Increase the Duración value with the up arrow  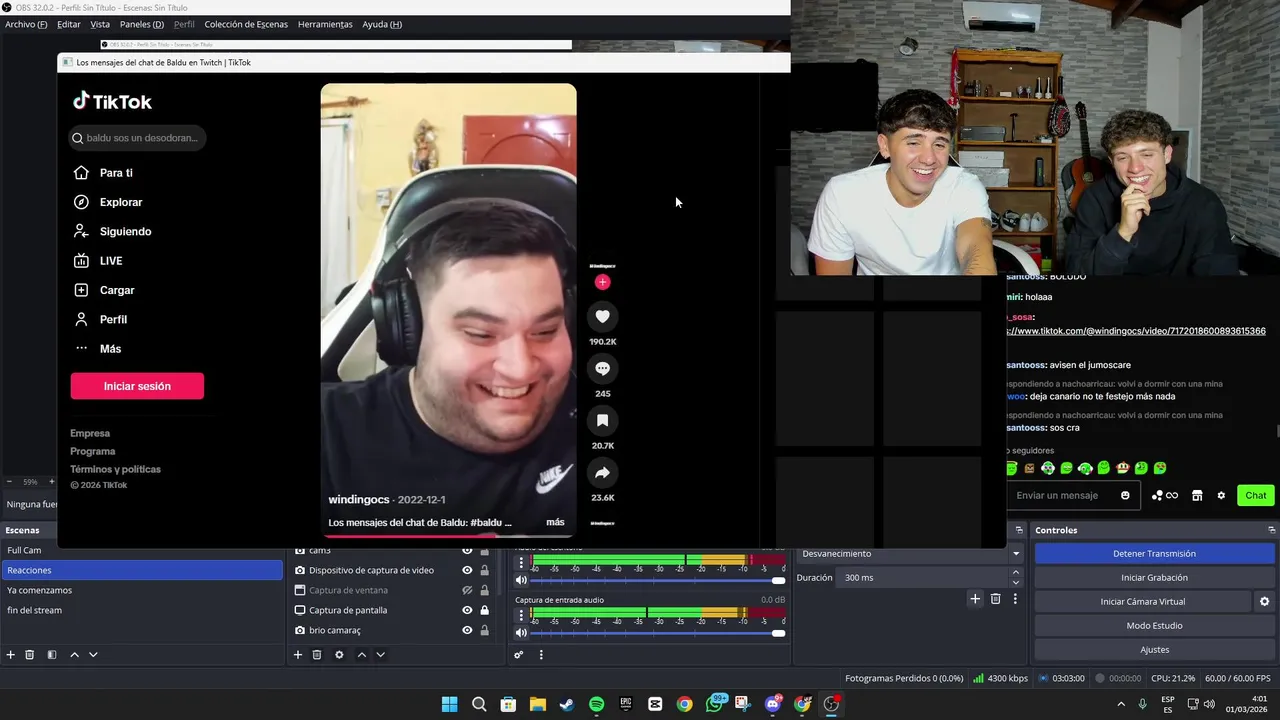[x=1016, y=573]
